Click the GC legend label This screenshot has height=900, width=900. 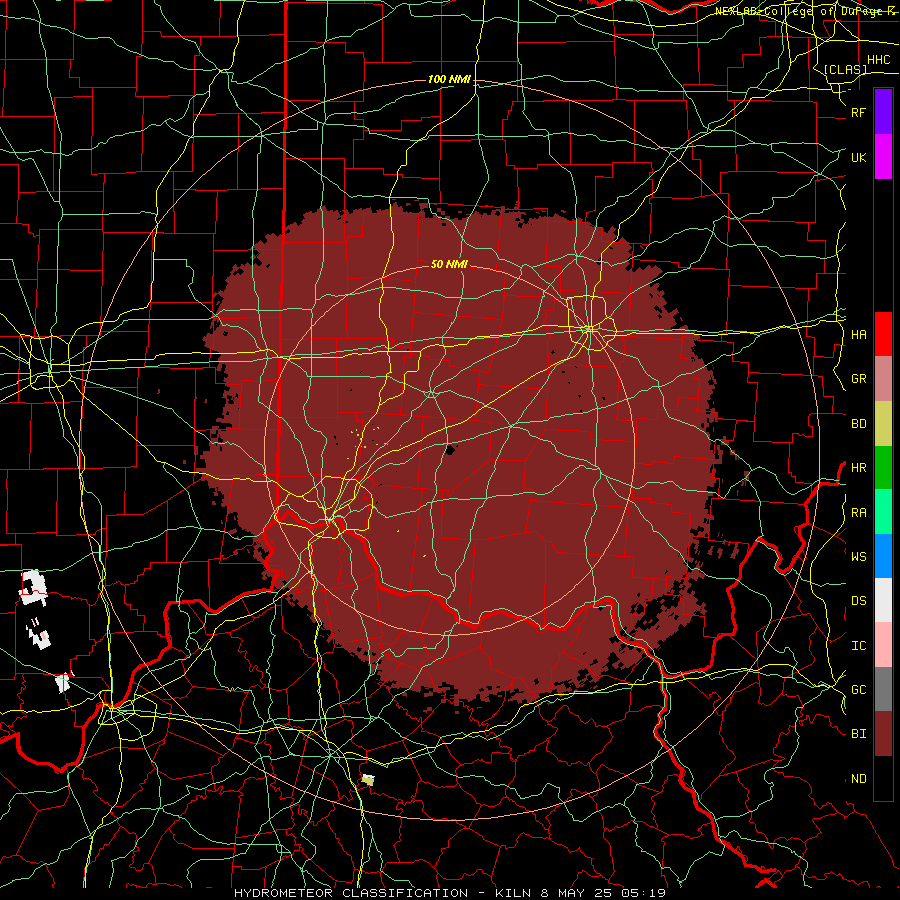[859, 690]
